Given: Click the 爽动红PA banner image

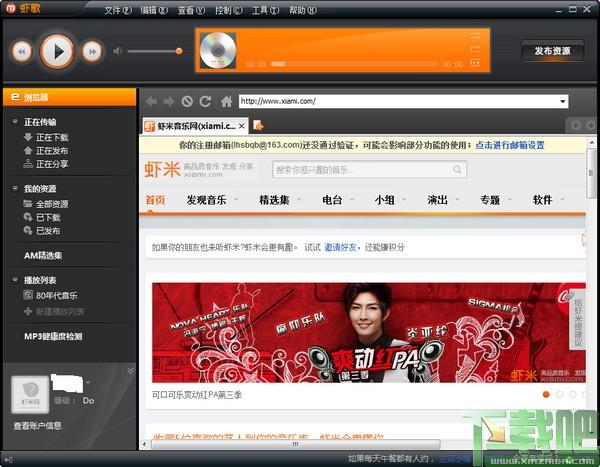Looking at the screenshot, I should [368, 332].
